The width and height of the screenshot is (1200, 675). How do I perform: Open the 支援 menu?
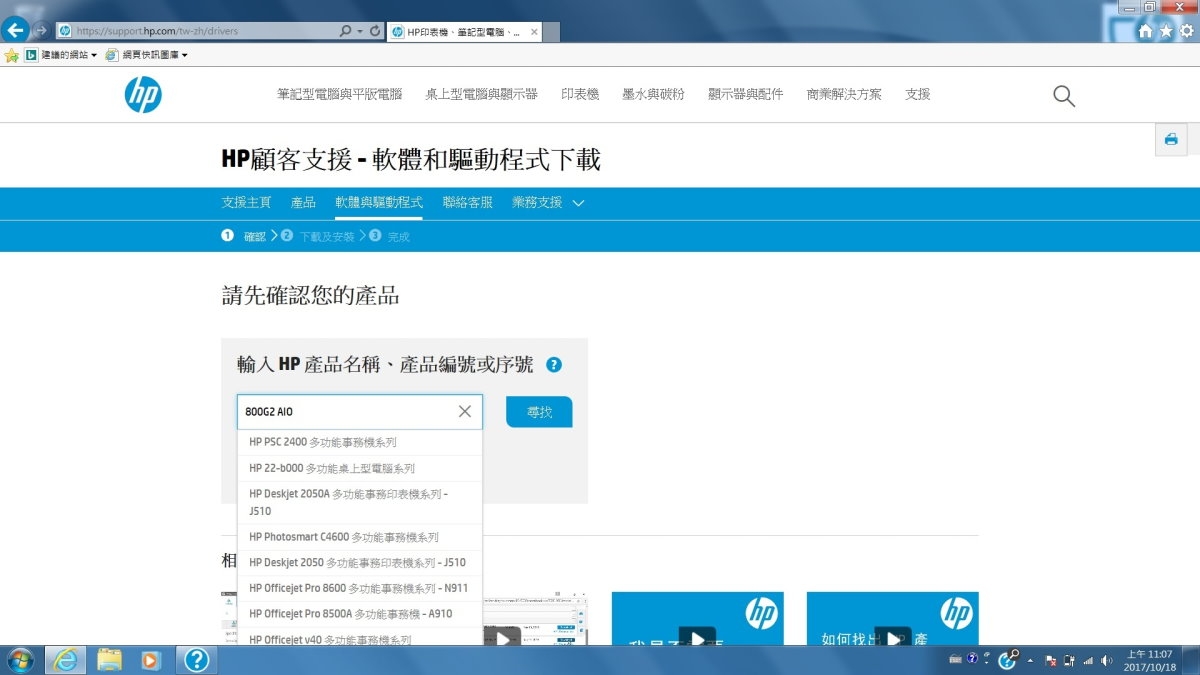(x=918, y=94)
